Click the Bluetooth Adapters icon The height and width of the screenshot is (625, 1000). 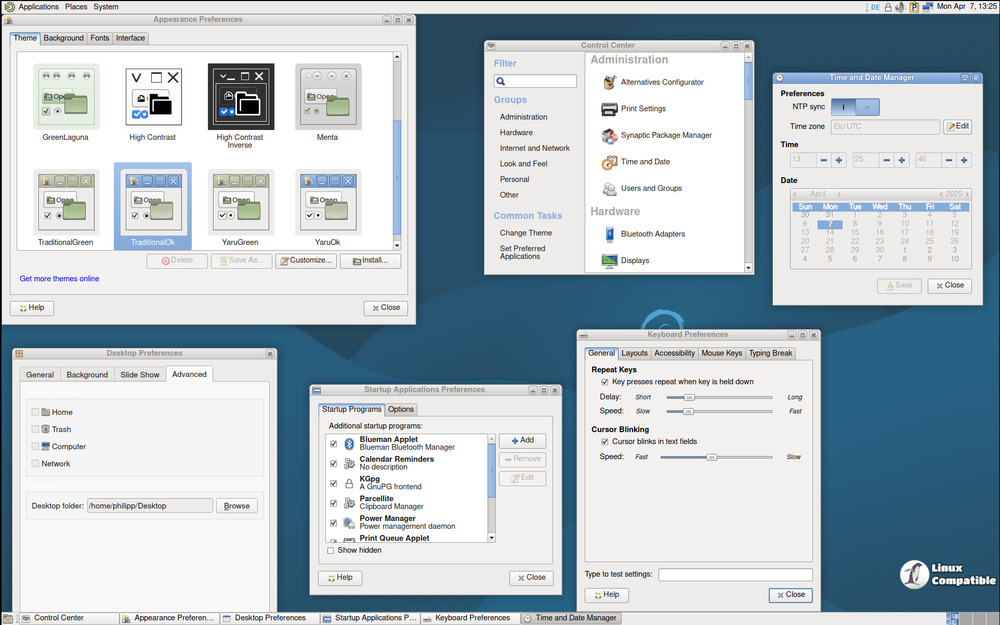tap(609, 234)
